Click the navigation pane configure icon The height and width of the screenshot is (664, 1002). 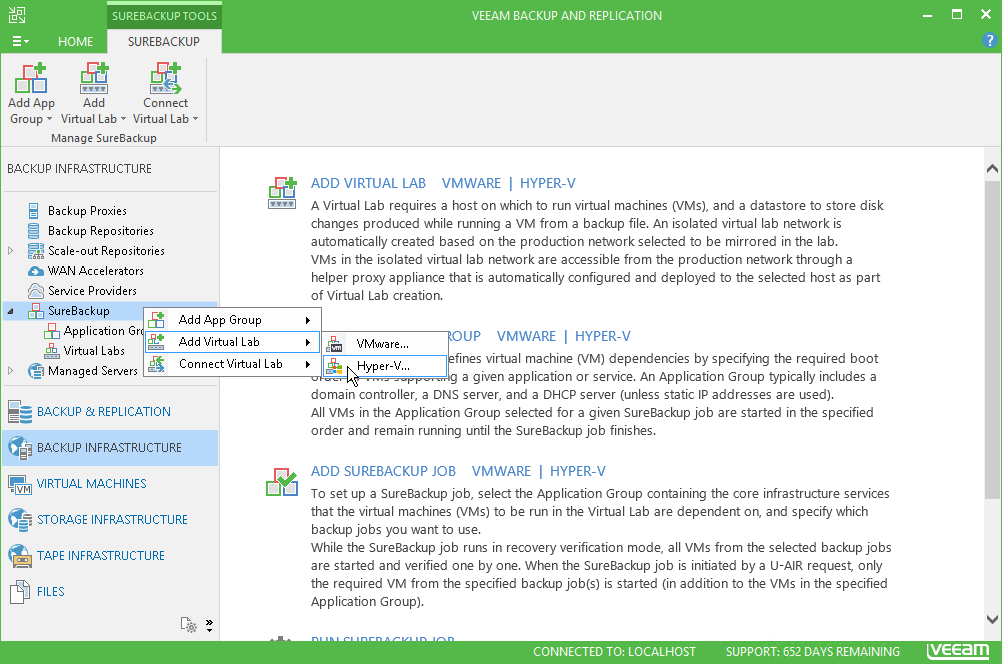[x=189, y=624]
